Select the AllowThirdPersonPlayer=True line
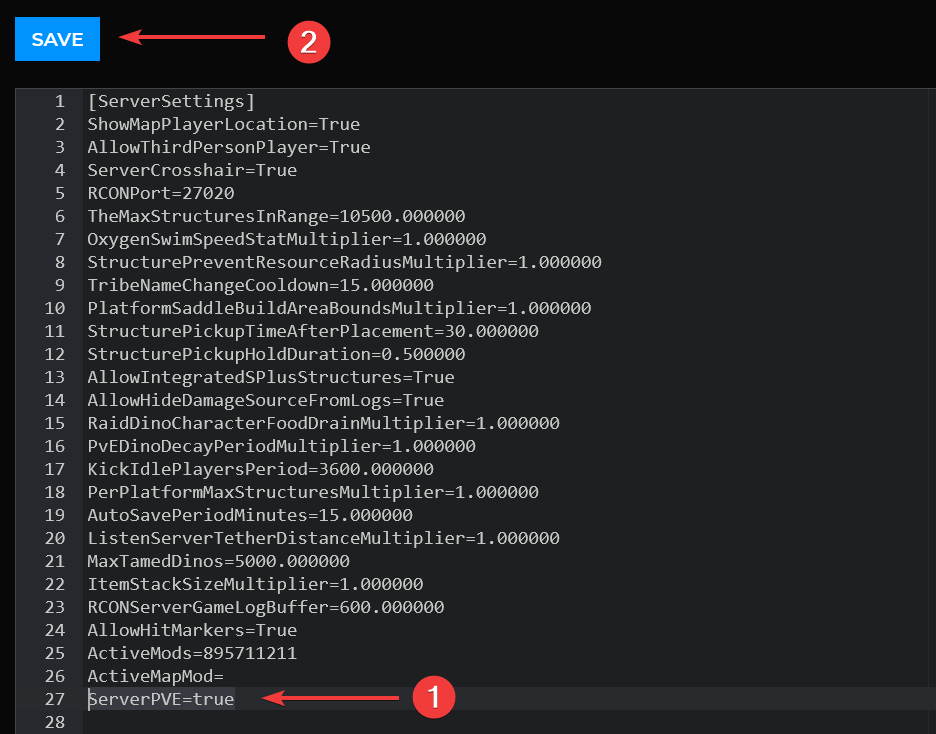This screenshot has height=734, width=936. click(x=215, y=147)
